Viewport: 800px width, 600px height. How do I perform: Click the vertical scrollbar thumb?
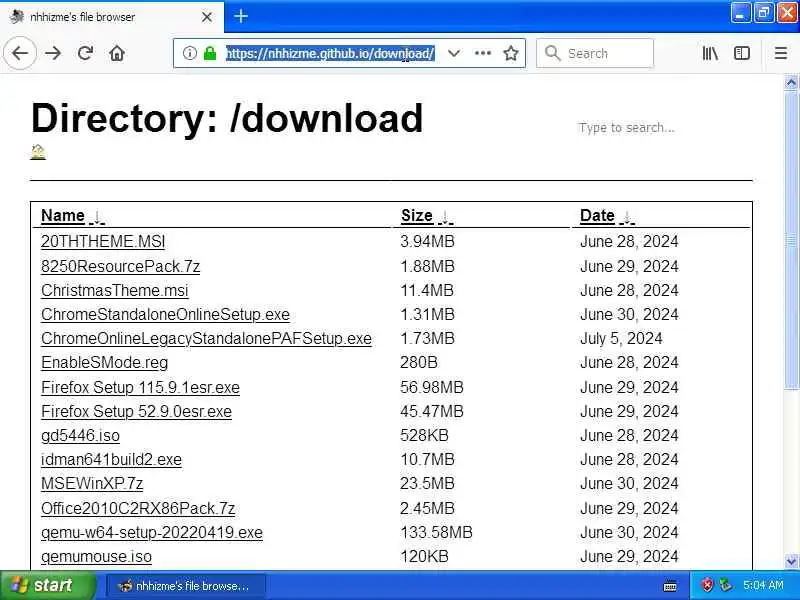point(791,240)
